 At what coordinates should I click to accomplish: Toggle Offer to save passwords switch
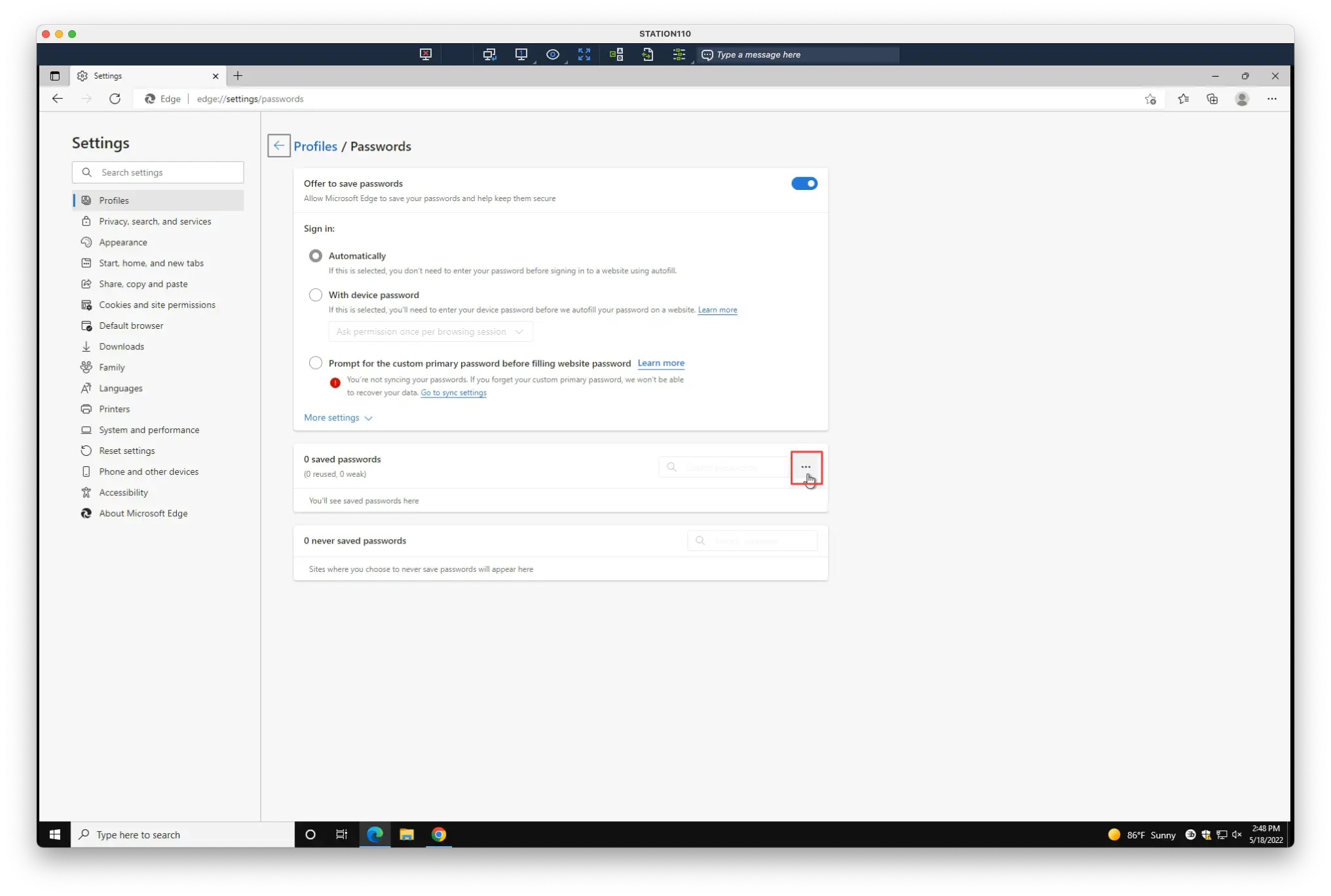coord(804,183)
